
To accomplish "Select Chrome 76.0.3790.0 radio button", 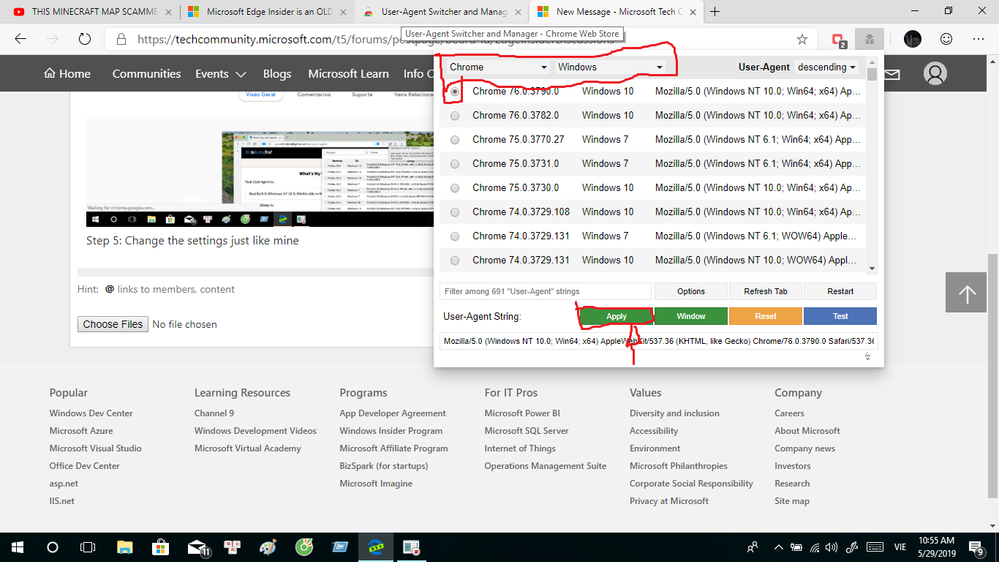I will 454,92.
